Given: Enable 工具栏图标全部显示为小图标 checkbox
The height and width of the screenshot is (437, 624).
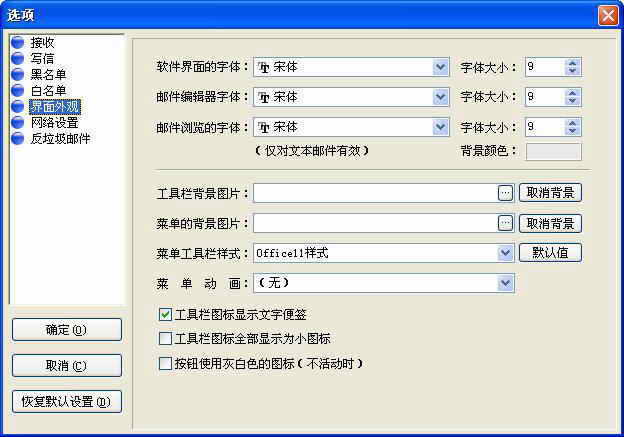Looking at the screenshot, I should tap(166, 339).
